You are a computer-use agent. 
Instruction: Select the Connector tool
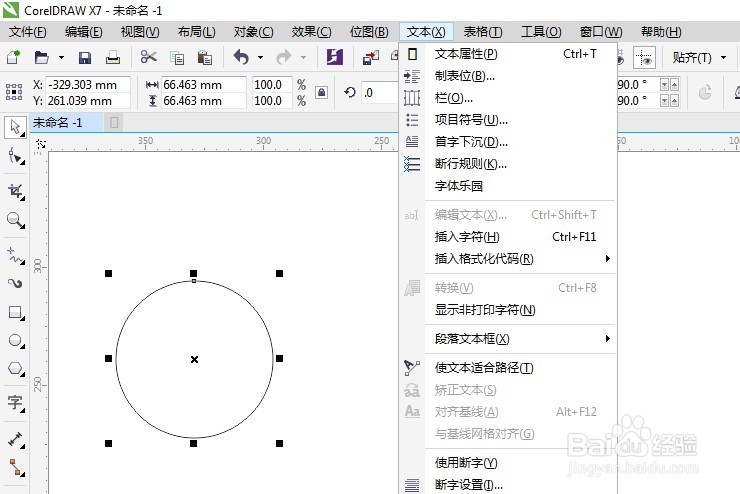pos(15,467)
